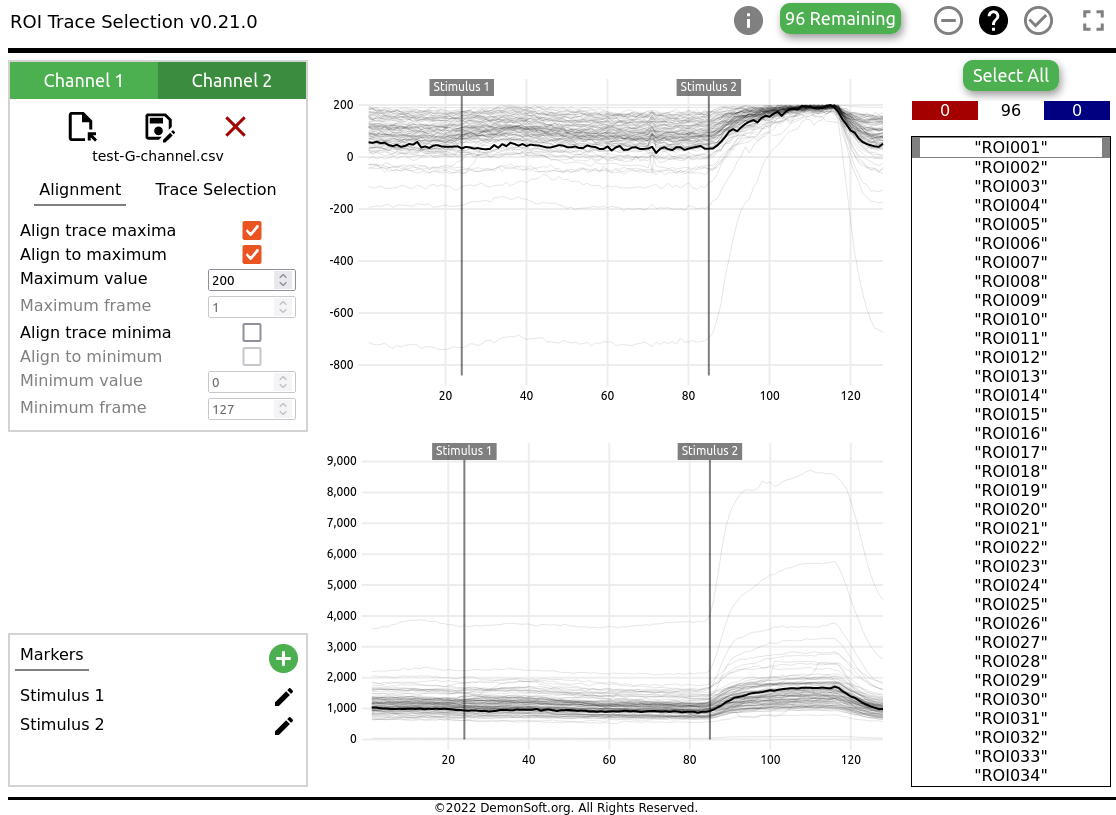Select "ROI015" in the trace list
1116x815 pixels.
(x=1010, y=414)
